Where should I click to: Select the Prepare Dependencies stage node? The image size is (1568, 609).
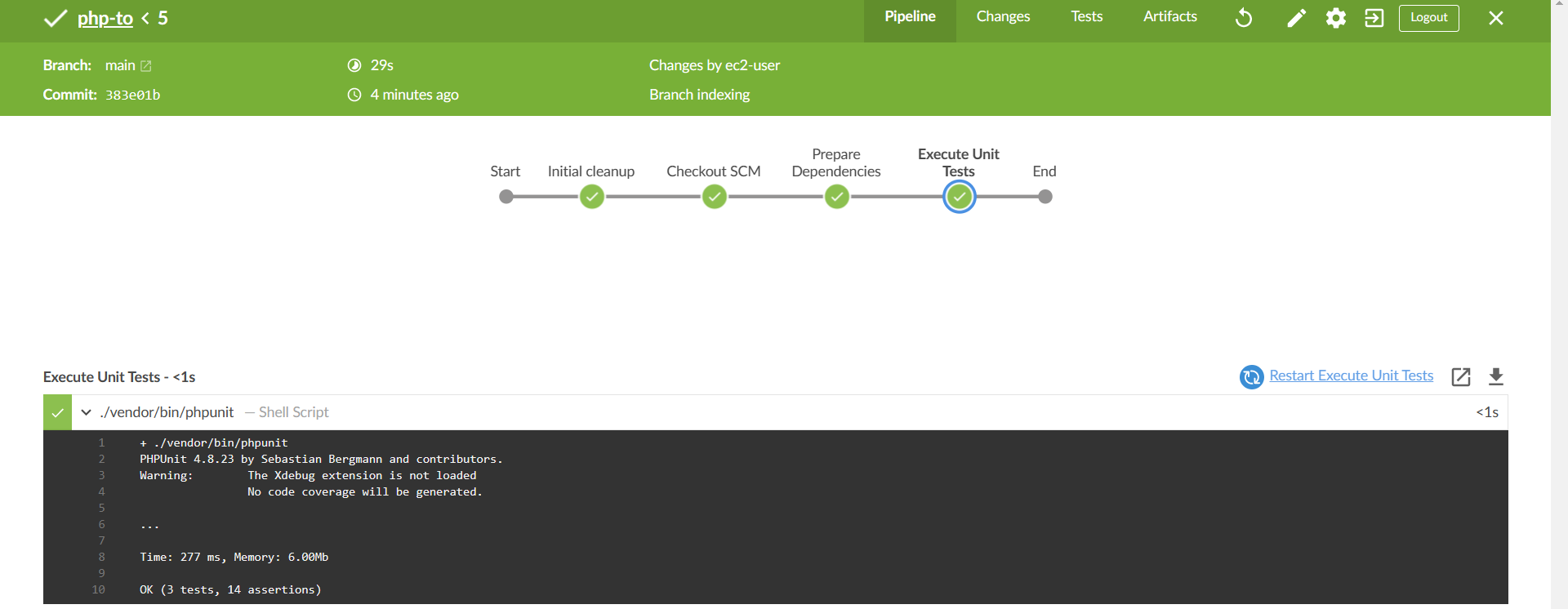(837, 197)
